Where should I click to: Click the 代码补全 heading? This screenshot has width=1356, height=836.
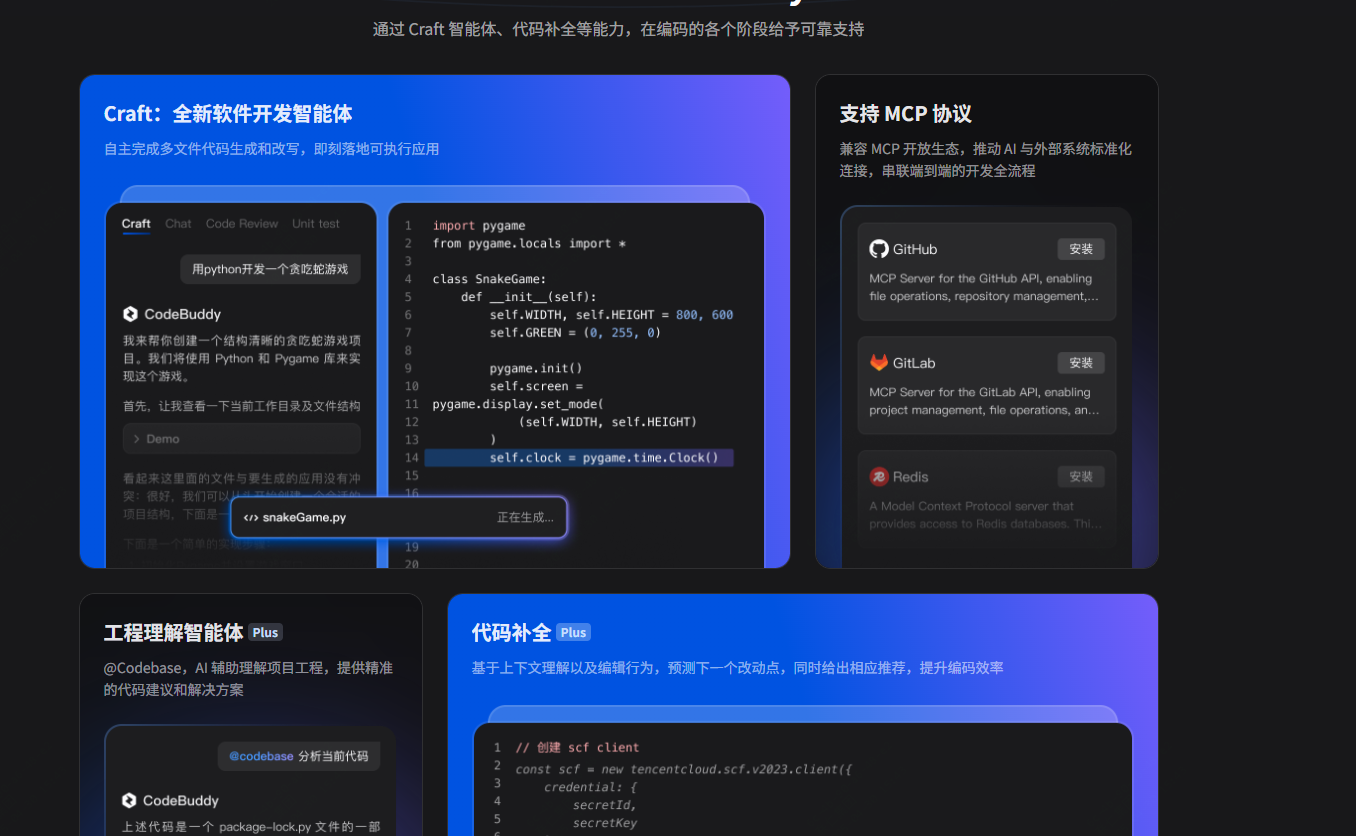511,632
